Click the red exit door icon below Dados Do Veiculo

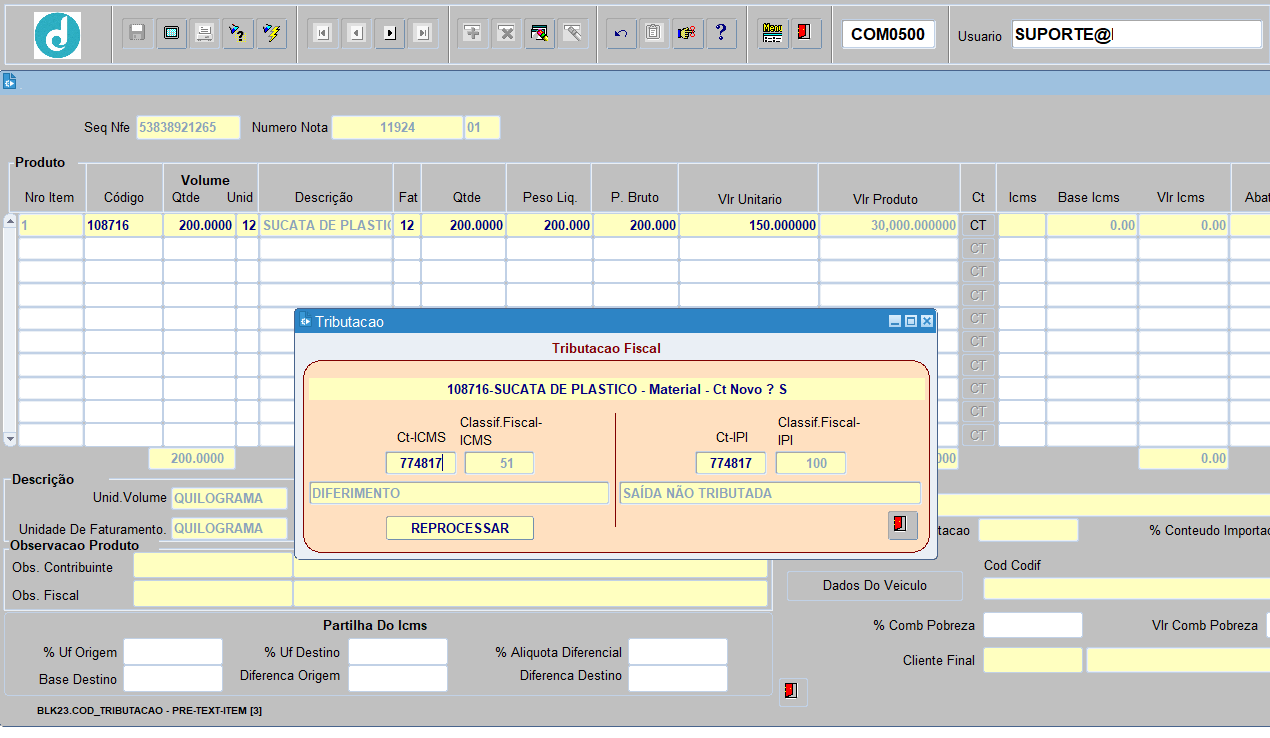792,691
